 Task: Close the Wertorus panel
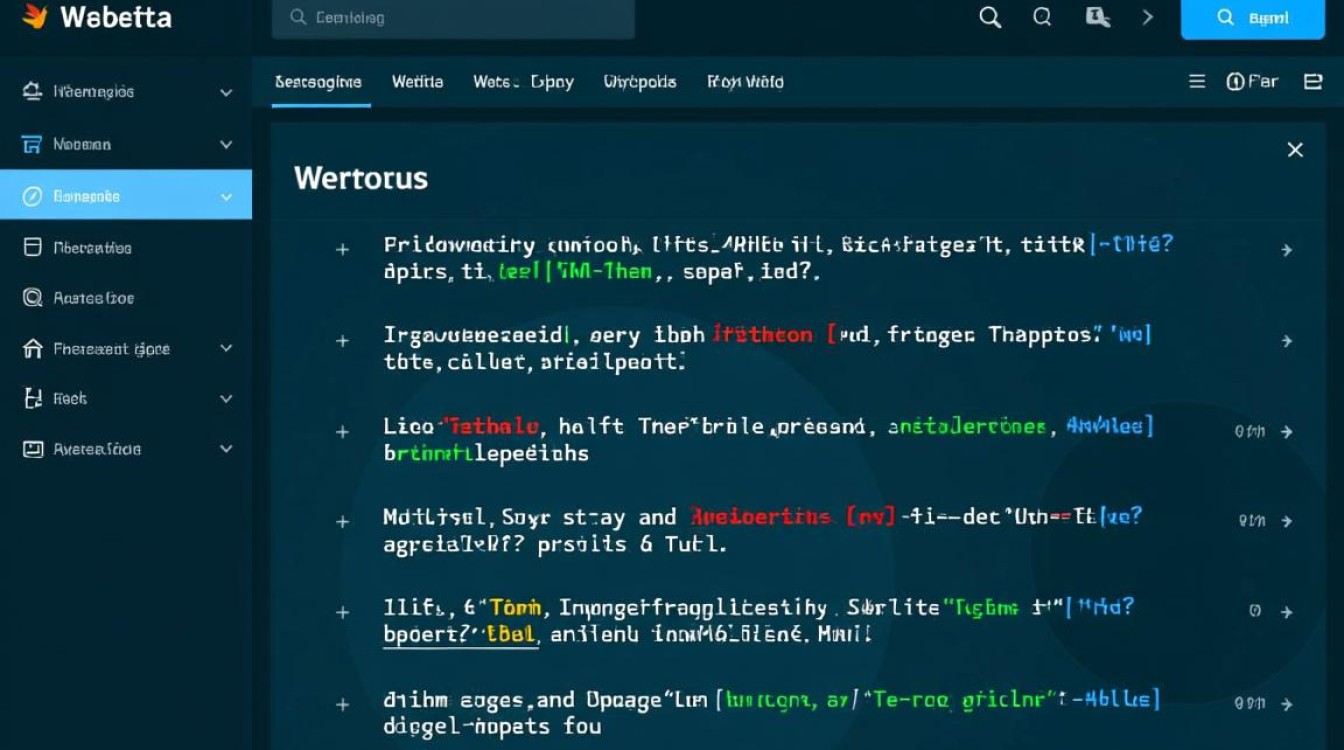tap(1295, 150)
